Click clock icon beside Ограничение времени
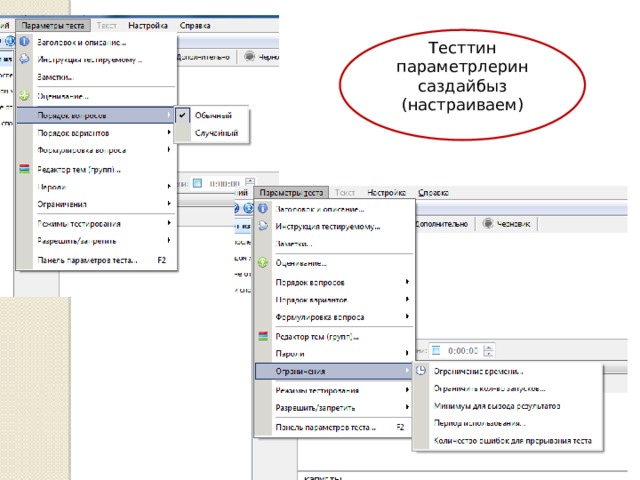Screen dimensions: 640x480 coord(421,371)
